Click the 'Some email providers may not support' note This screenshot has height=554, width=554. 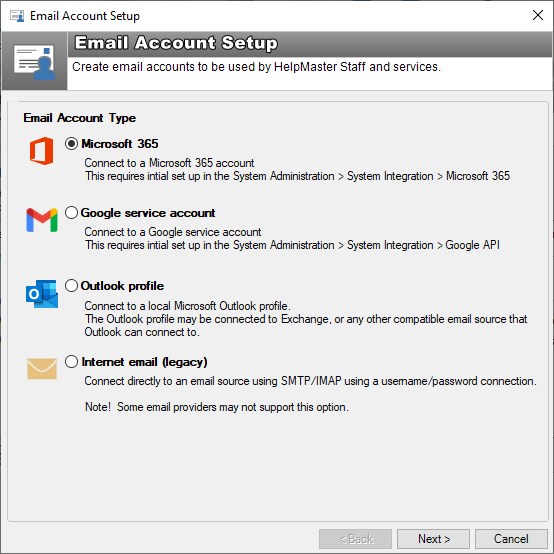[217, 407]
